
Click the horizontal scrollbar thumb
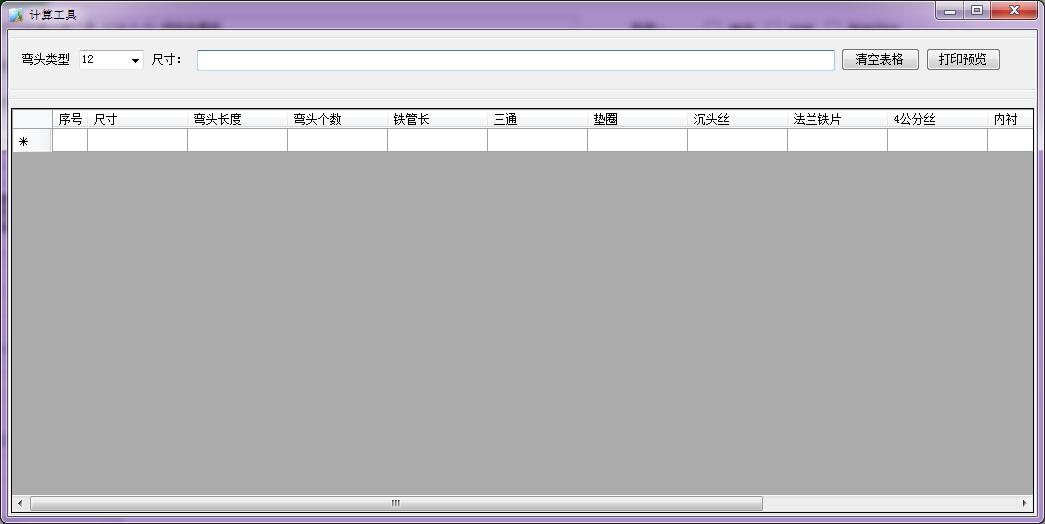396,503
